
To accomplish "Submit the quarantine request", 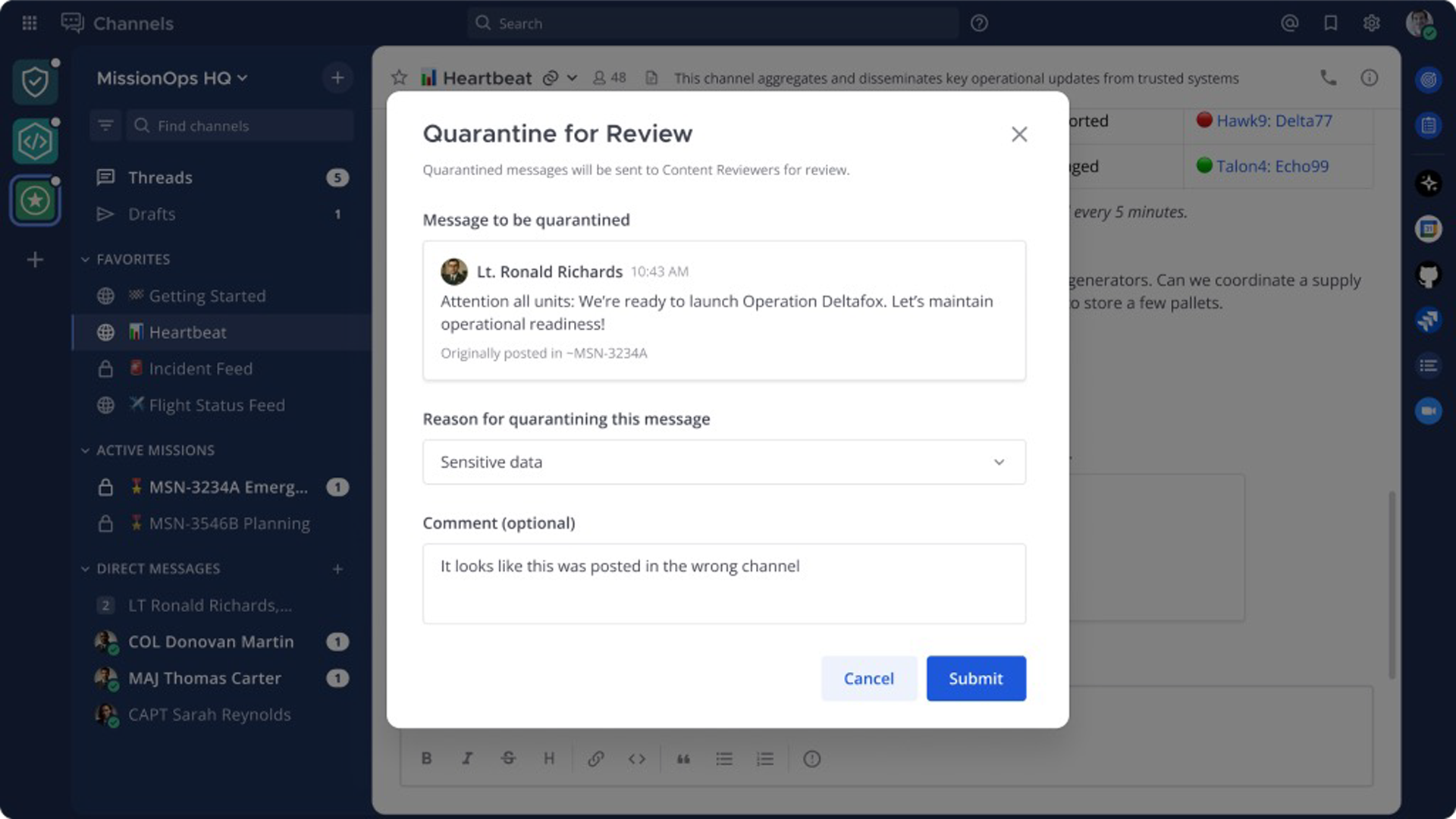I will (975, 678).
